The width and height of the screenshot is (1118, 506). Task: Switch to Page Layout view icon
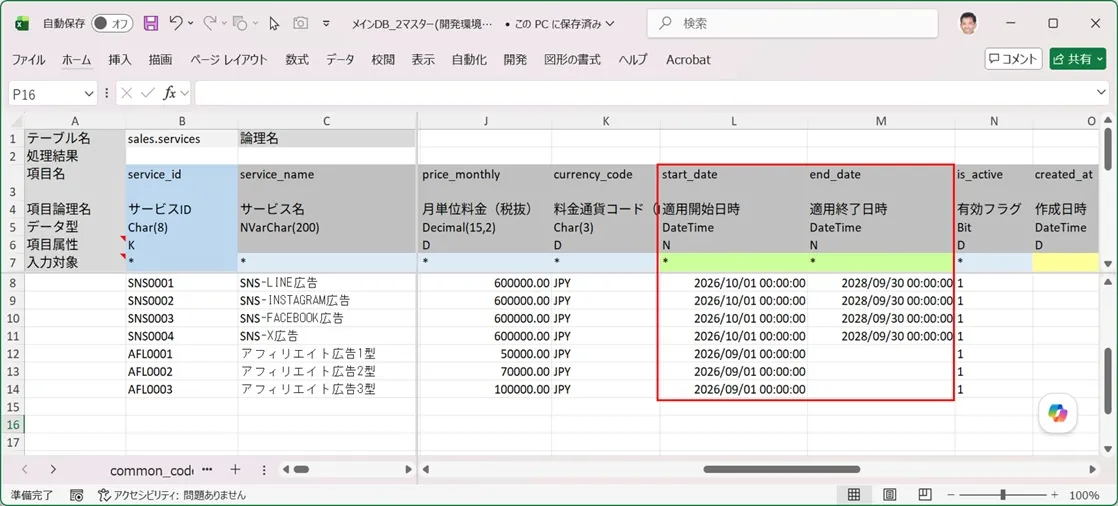coord(889,495)
